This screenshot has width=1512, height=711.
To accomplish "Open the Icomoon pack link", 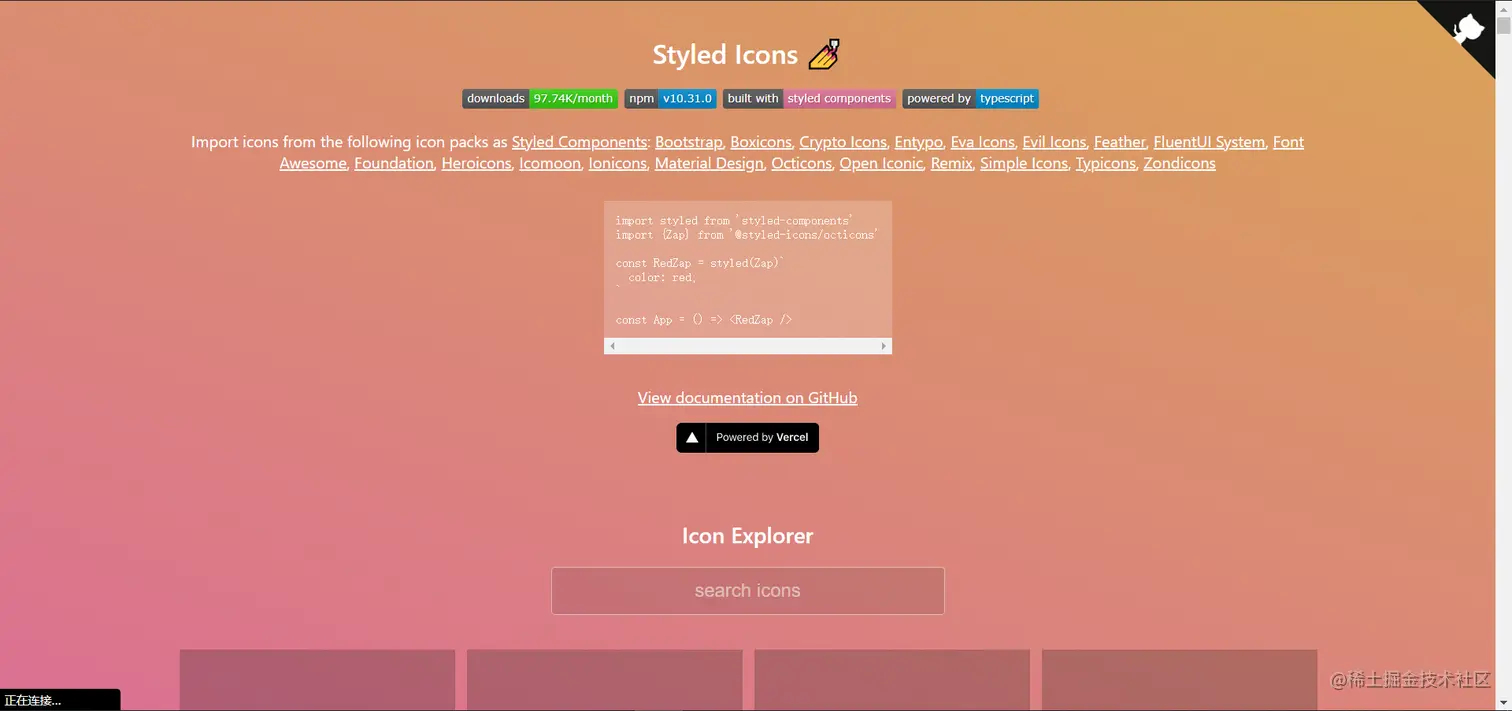I will point(549,163).
